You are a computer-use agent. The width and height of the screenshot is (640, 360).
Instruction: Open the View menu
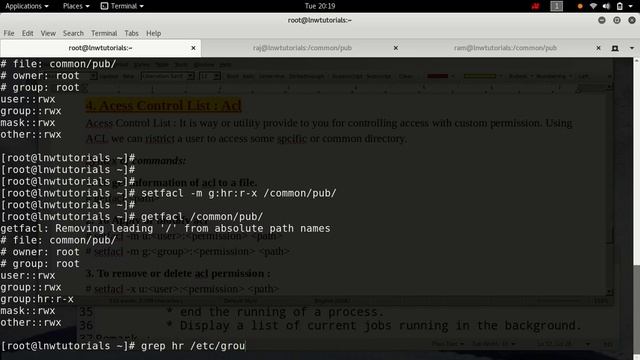[x=48, y=33]
